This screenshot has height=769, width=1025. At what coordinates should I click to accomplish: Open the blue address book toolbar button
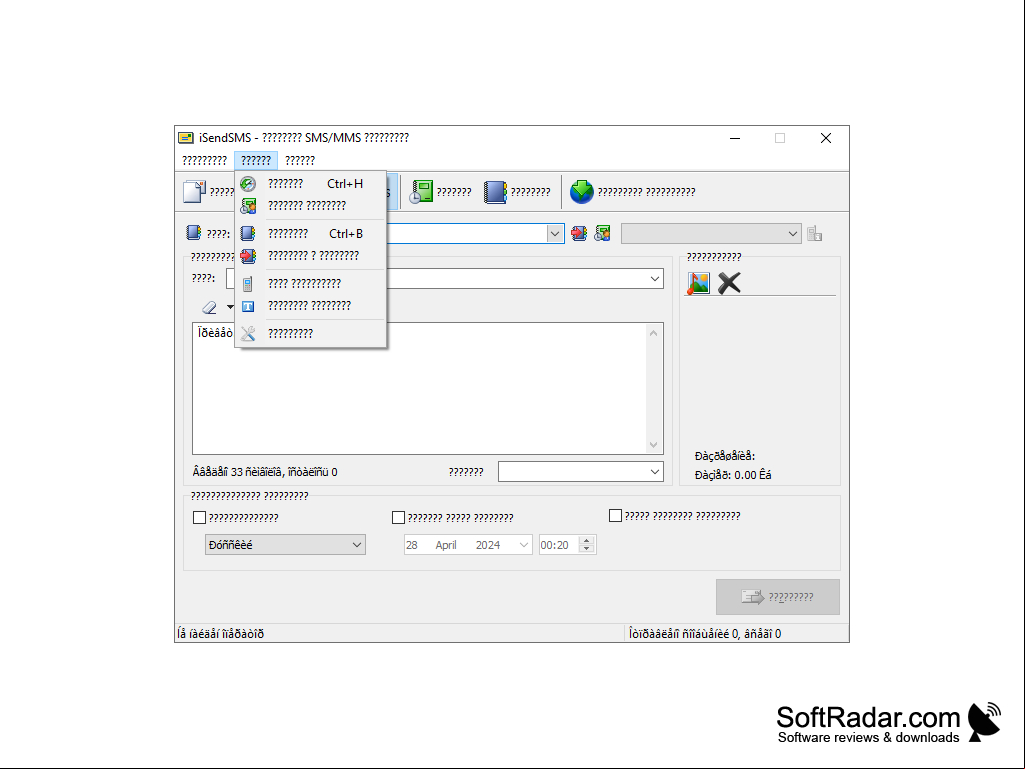[x=517, y=192]
